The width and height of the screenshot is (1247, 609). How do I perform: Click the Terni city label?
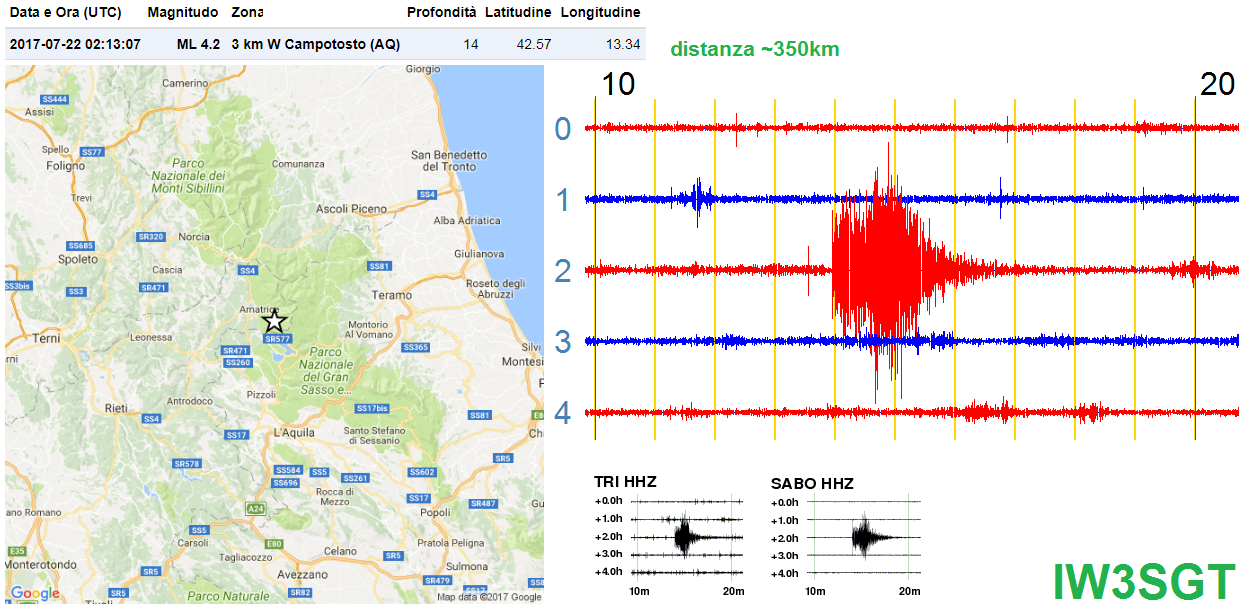[x=46, y=339]
